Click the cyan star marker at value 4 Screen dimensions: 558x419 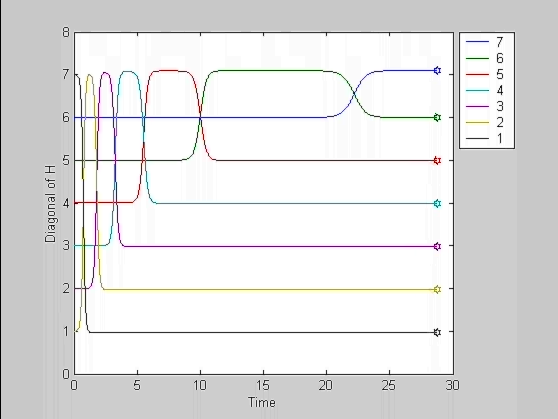(x=437, y=204)
